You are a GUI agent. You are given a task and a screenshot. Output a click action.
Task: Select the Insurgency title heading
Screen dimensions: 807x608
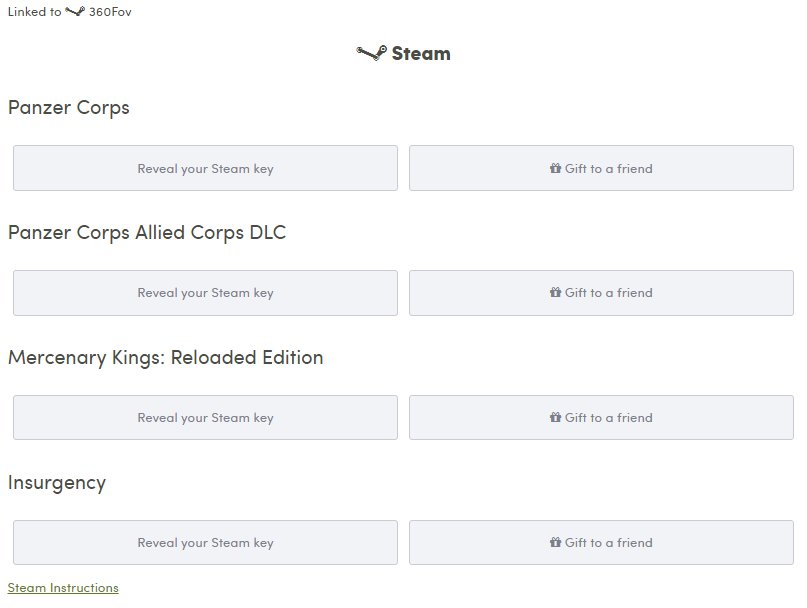point(57,483)
